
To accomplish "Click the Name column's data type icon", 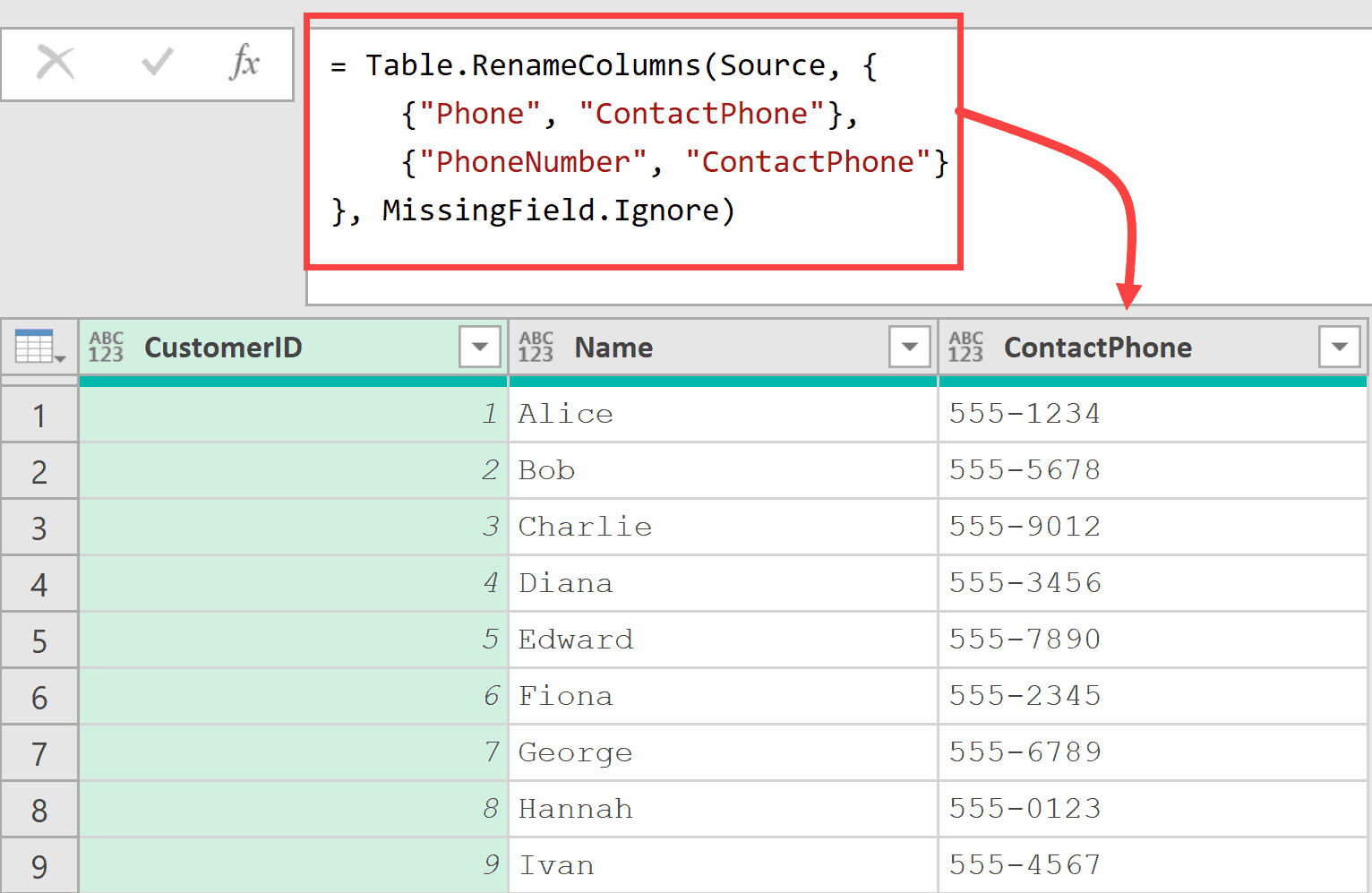I will tap(535, 347).
